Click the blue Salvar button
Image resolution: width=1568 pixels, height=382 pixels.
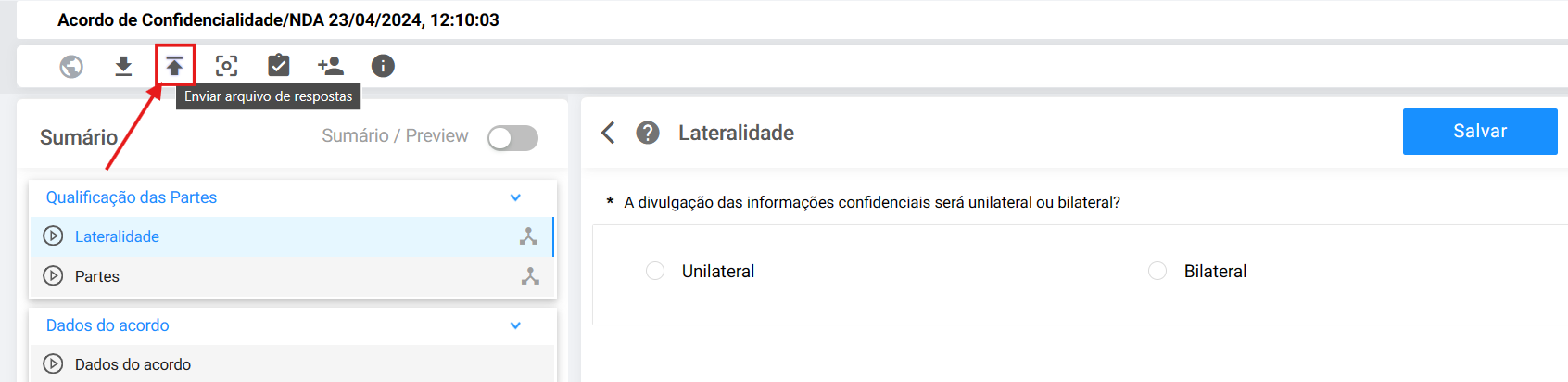coord(1480,132)
